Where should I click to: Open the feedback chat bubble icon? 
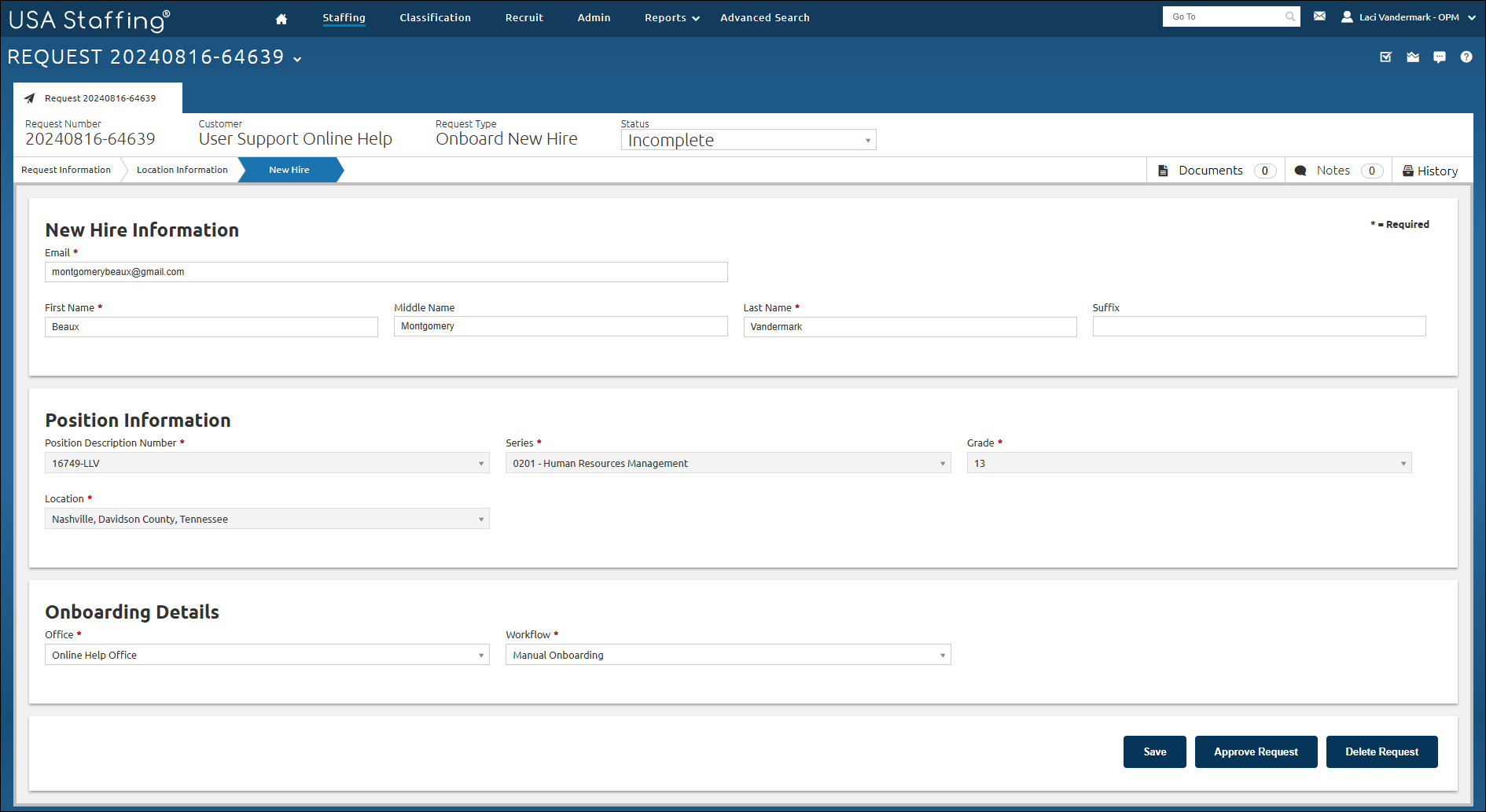[x=1440, y=57]
